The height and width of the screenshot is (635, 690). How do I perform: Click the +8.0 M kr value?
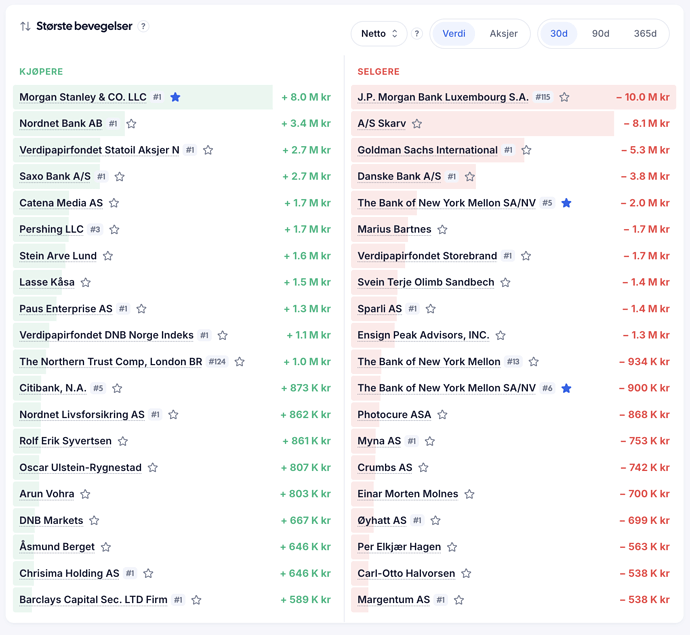coord(306,97)
